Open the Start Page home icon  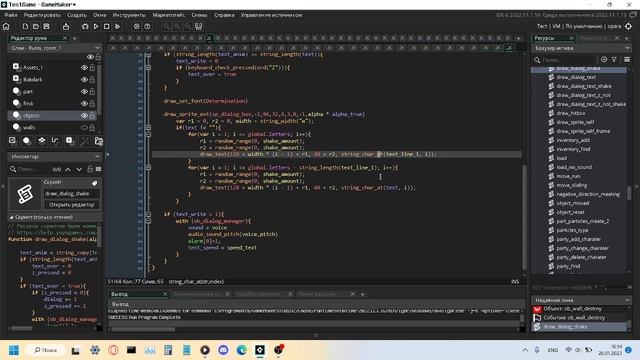[x=6, y=27]
